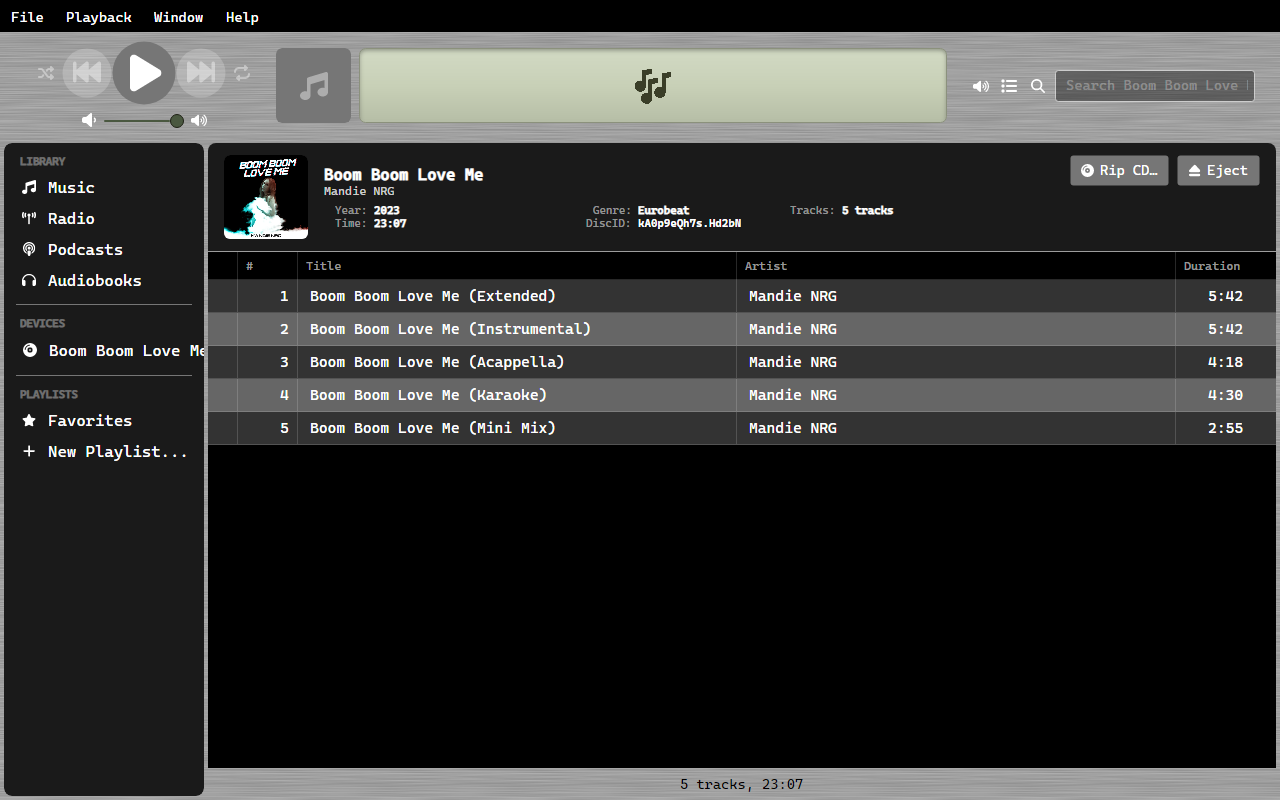Image resolution: width=1280 pixels, height=800 pixels.
Task: Sort by the Artist column header
Action: pyautogui.click(x=956, y=266)
